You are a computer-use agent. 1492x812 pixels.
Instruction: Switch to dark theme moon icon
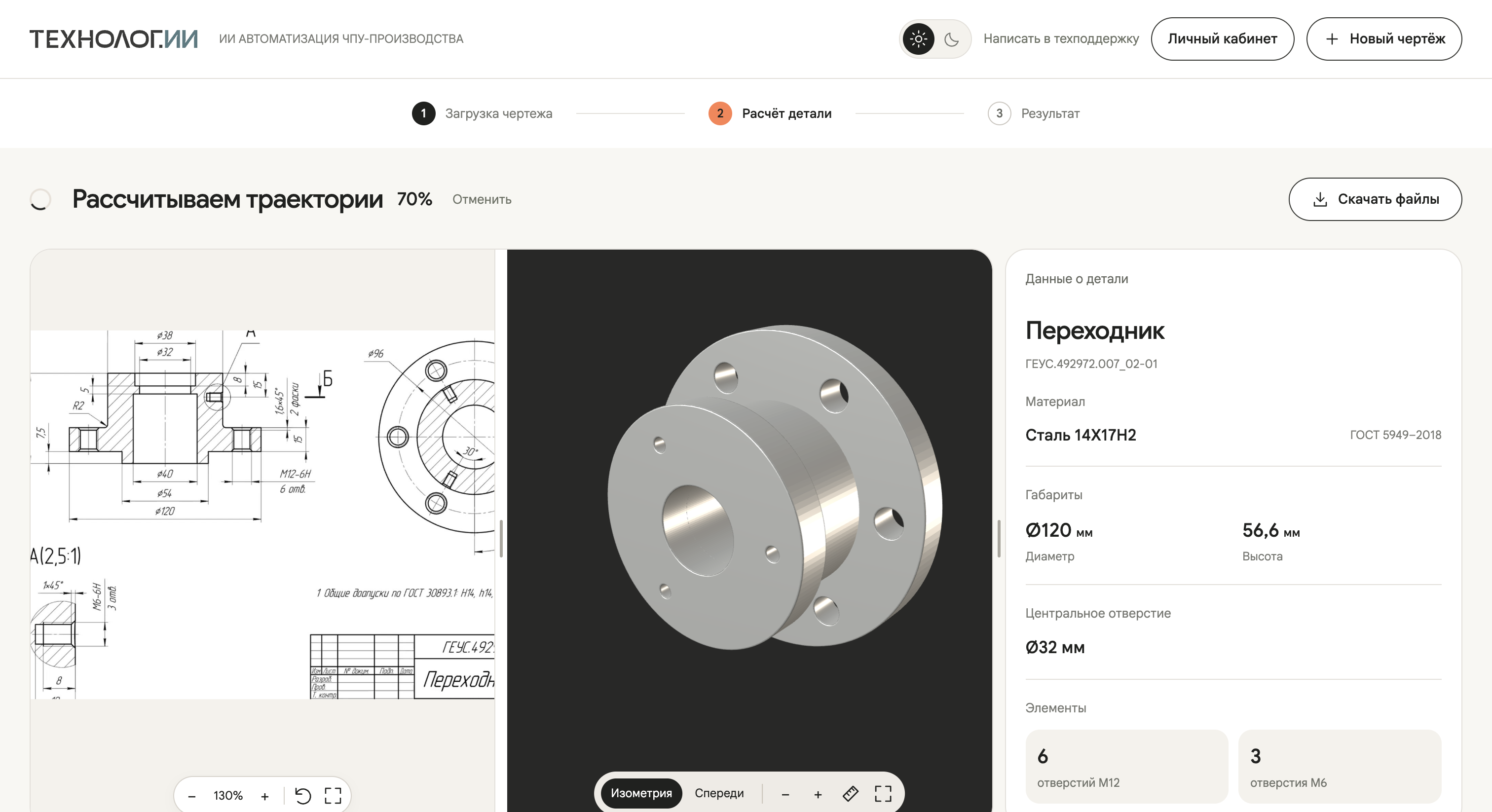click(x=951, y=39)
